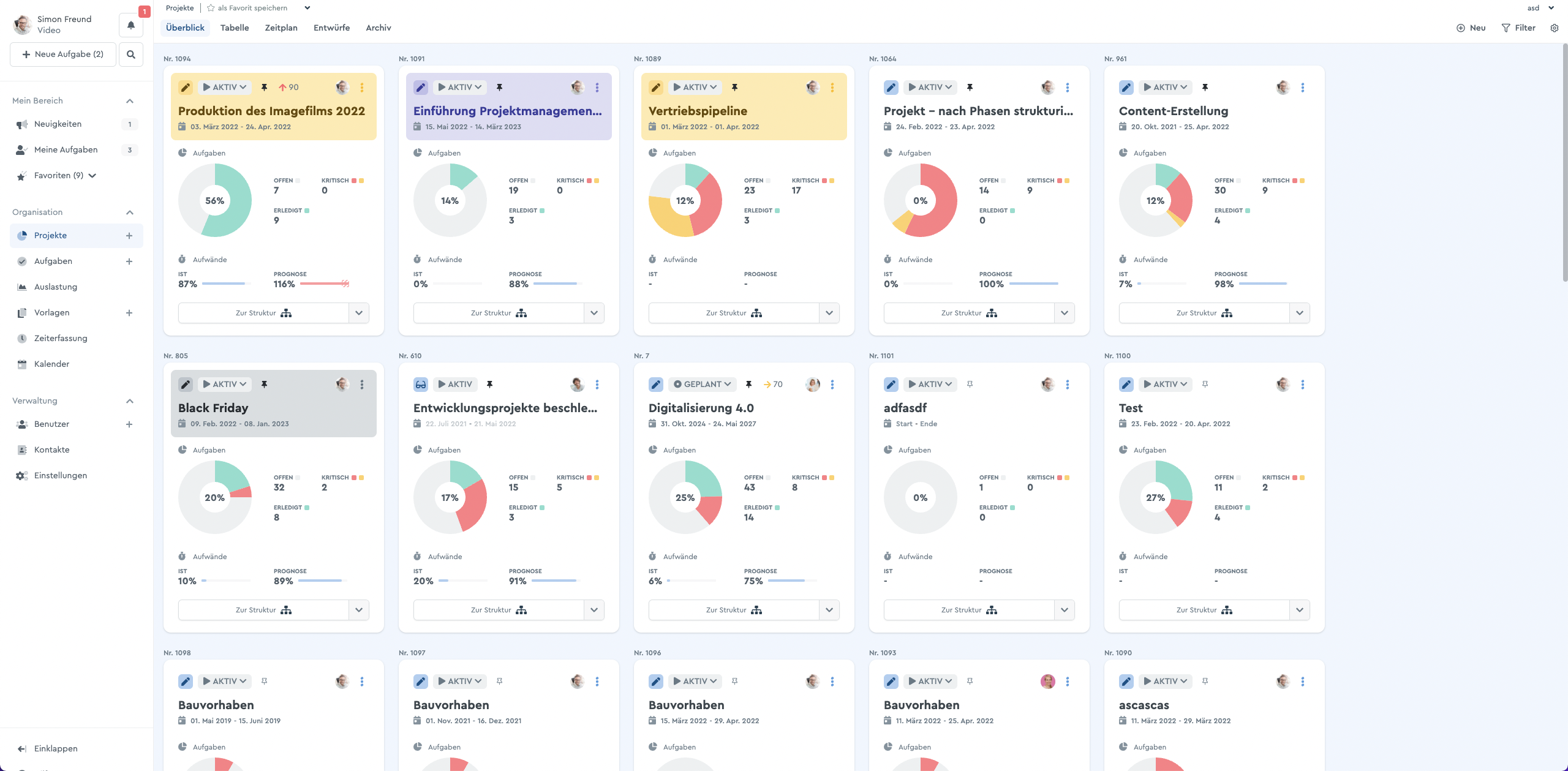Viewport: 1568px width, 771px height.
Task: Unpin the Content-Erstellung card
Action: [1205, 88]
